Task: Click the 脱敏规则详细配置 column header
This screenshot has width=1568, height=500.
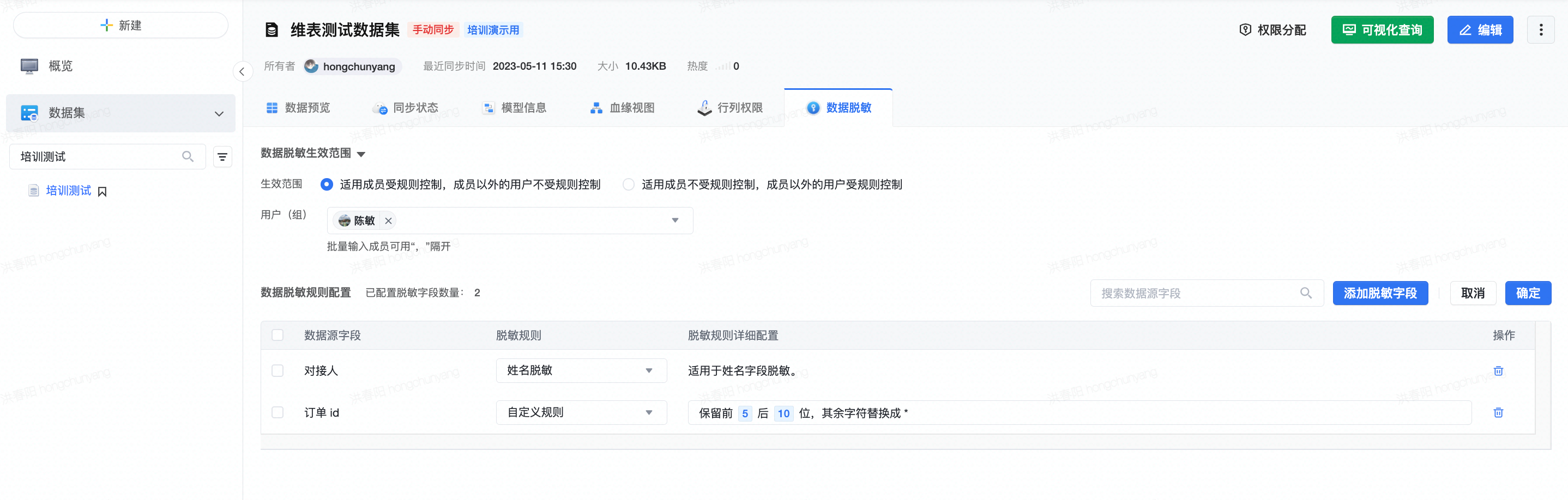Action: (733, 335)
